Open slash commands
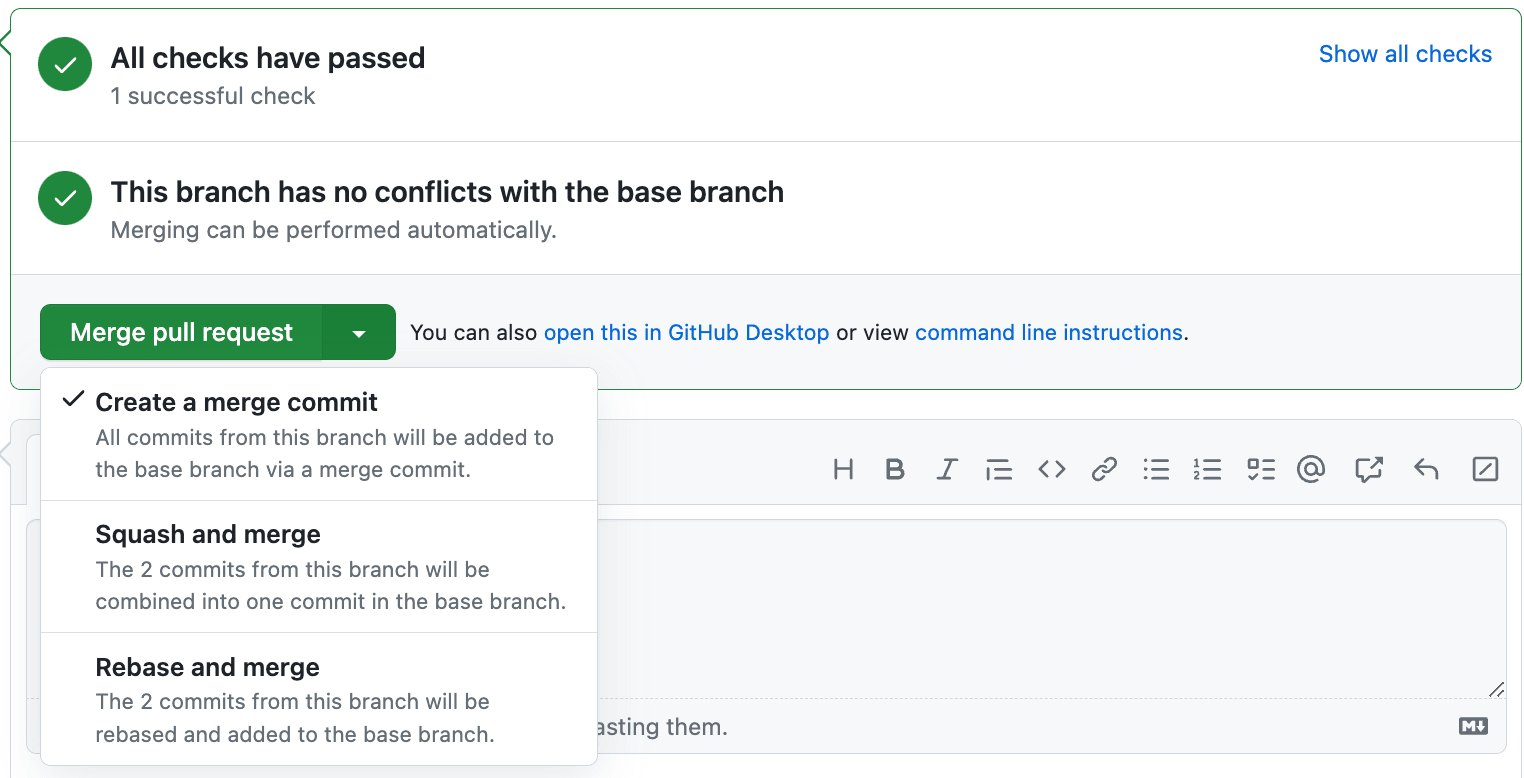The height and width of the screenshot is (778, 1524). click(1485, 469)
